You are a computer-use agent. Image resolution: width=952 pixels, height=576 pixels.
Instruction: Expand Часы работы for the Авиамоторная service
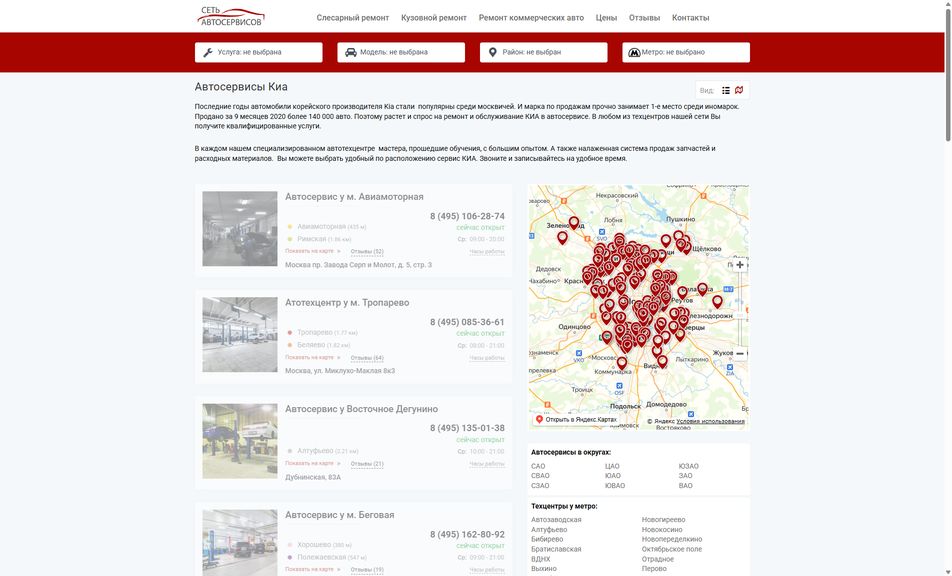coord(487,251)
